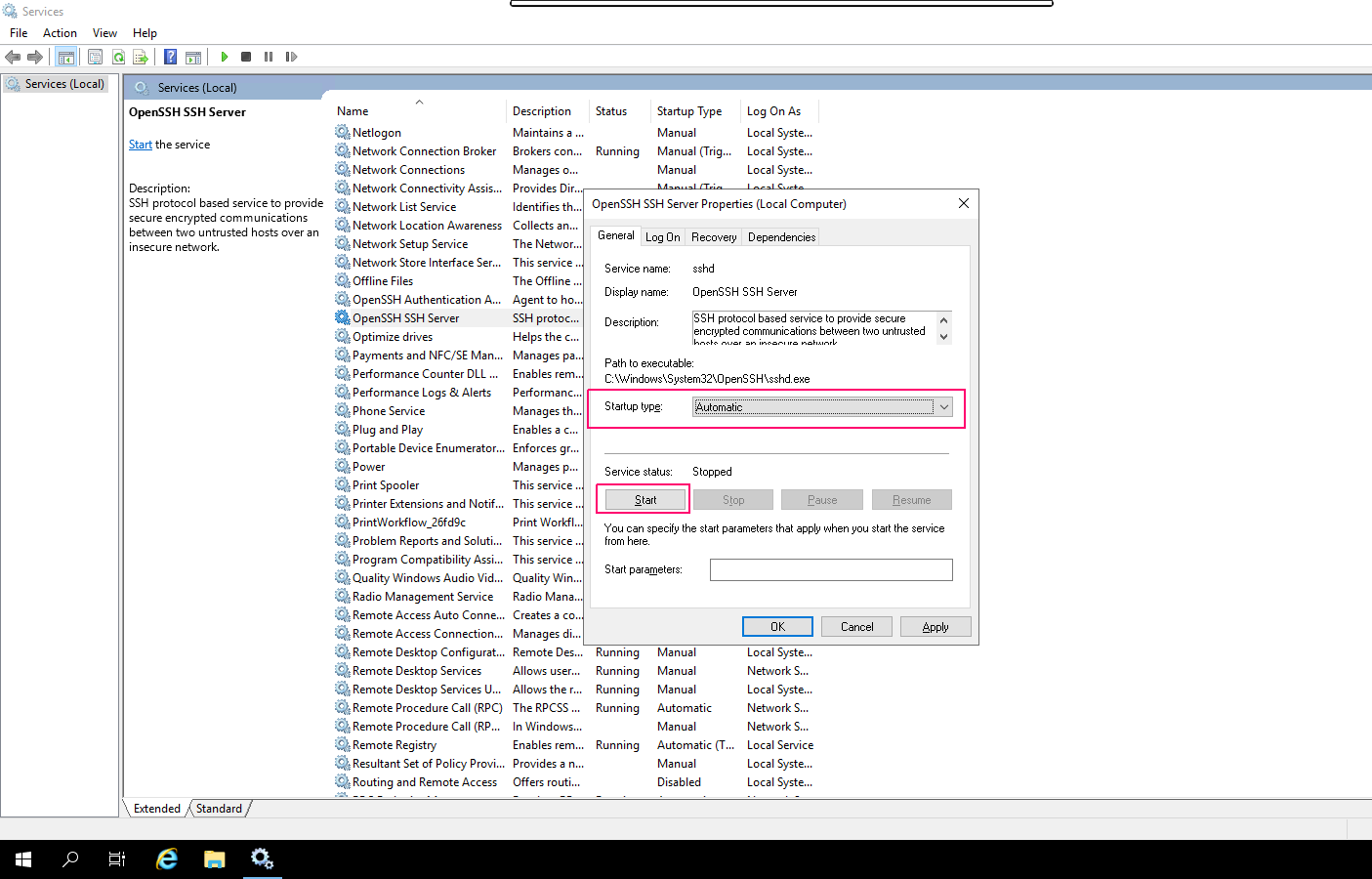
Task: Open the Startup type dropdown
Action: click(x=822, y=407)
